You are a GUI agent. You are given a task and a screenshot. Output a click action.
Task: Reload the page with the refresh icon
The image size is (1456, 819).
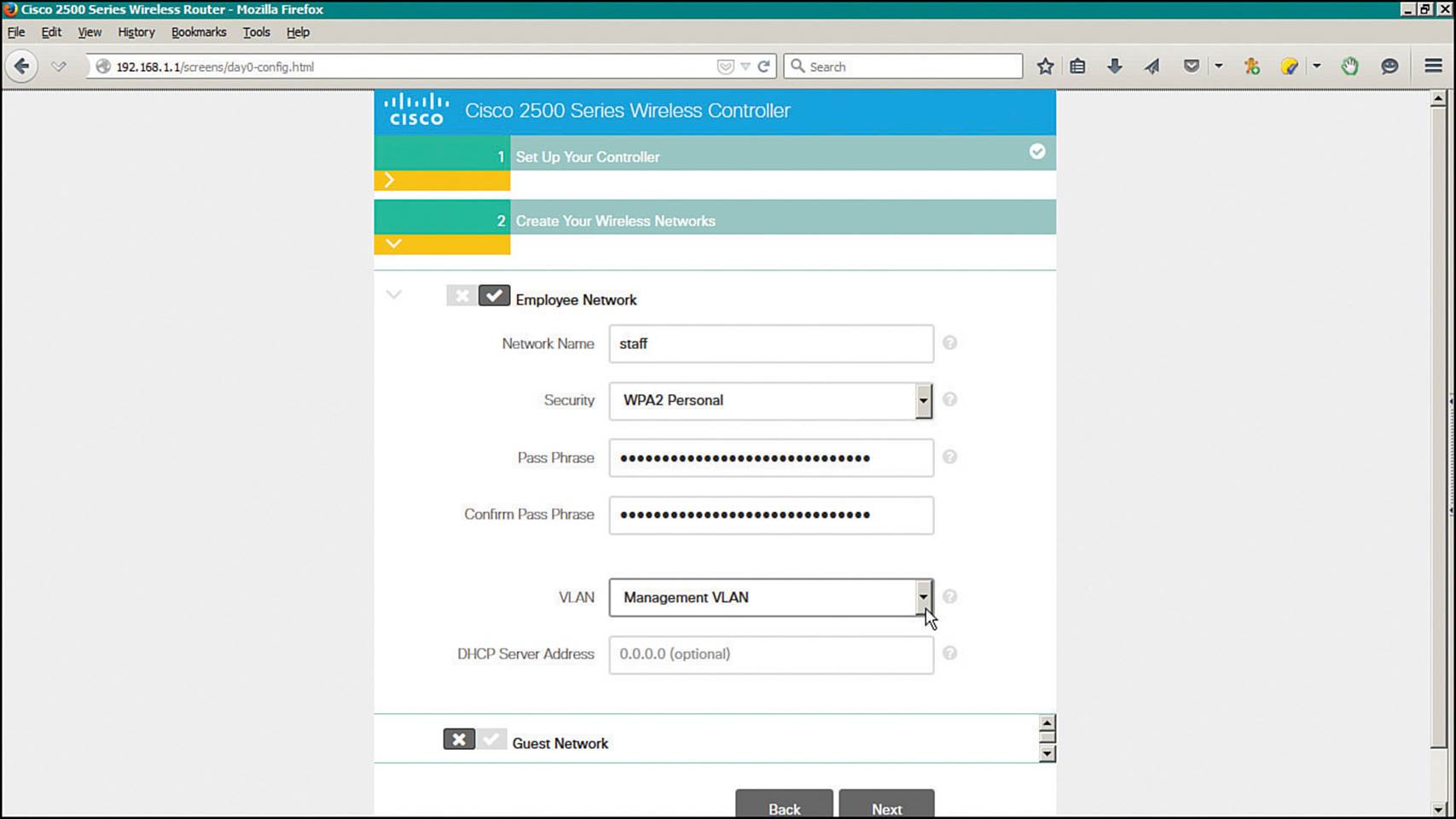(763, 66)
